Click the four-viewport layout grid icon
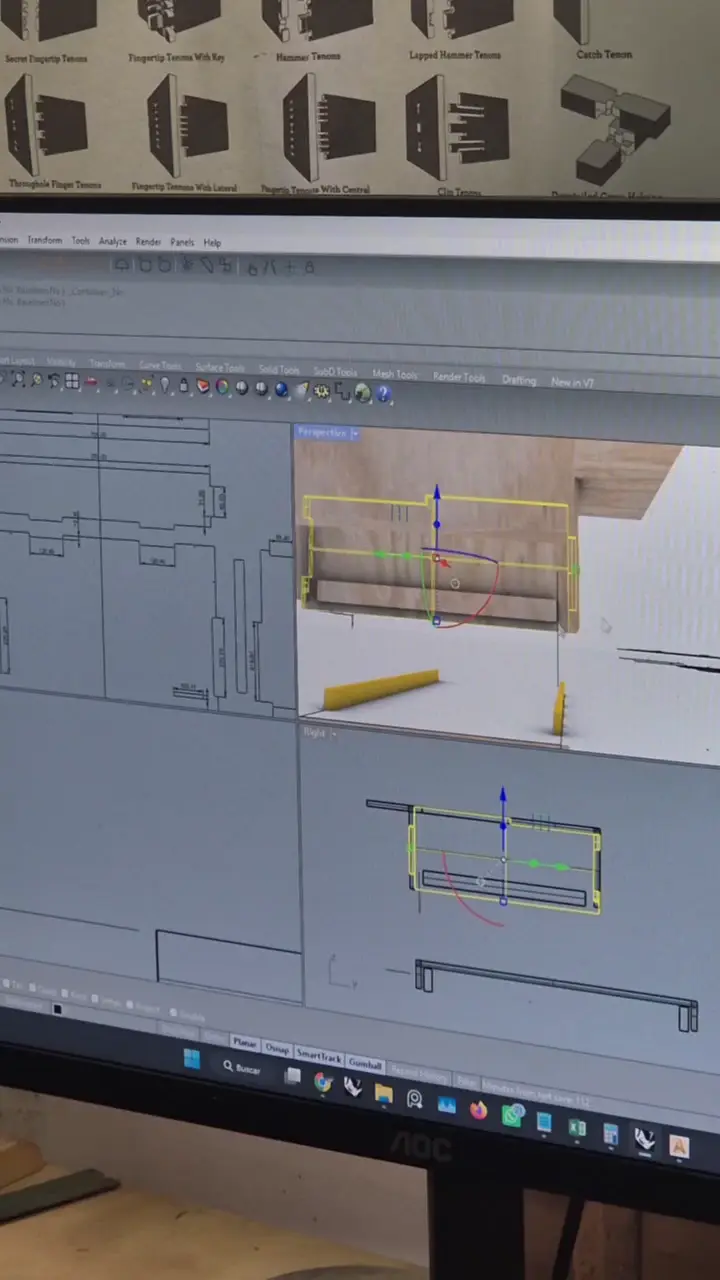The width and height of the screenshot is (720, 1280). pos(71,381)
